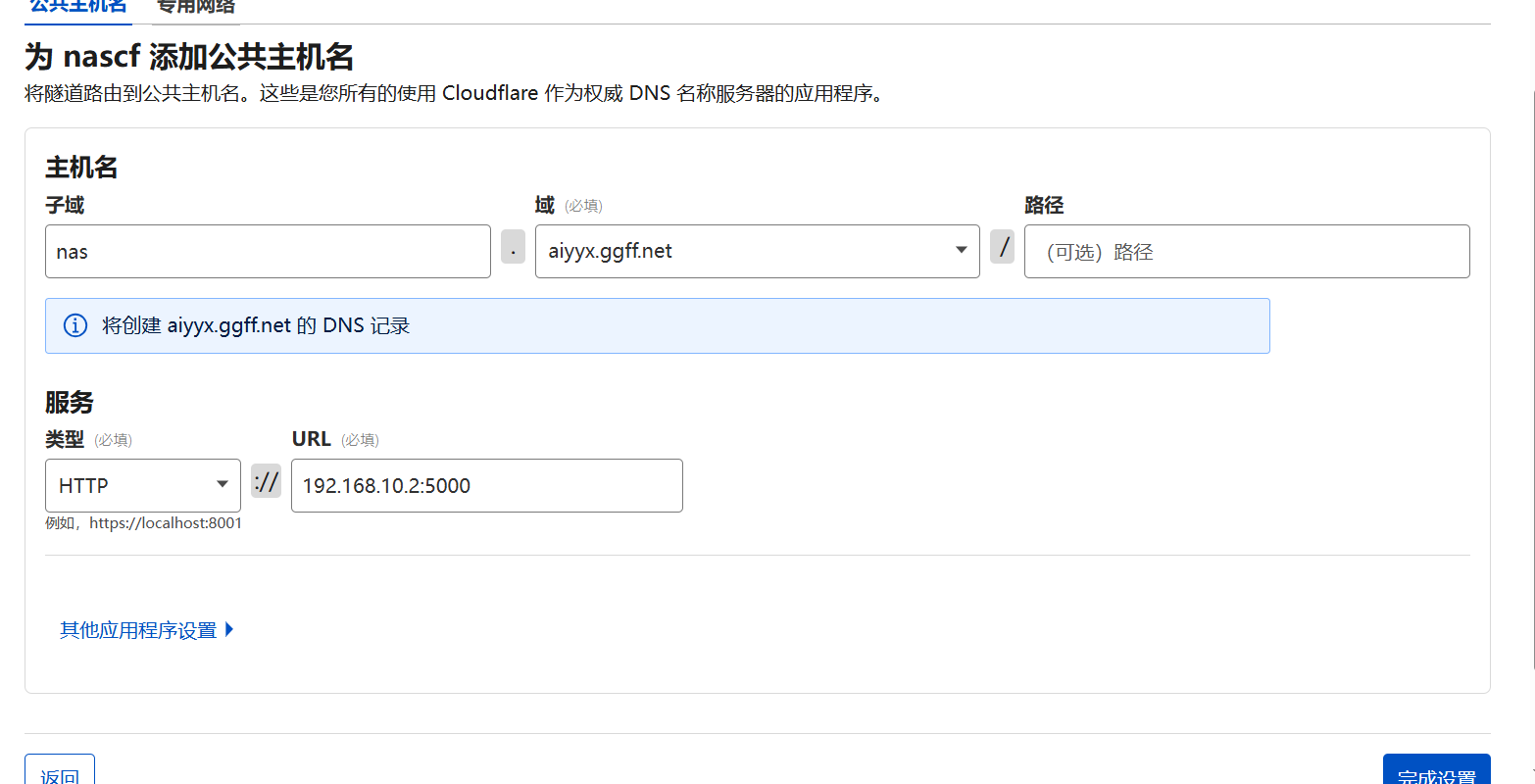
Task: Click the dot separator after subdomain field
Action: (513, 247)
